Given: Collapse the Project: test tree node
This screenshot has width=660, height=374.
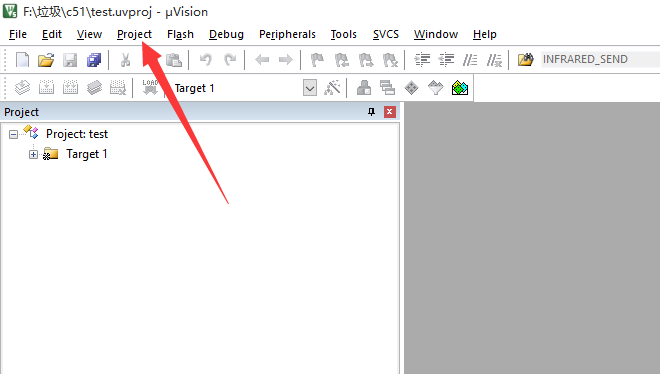Looking at the screenshot, I should coord(13,135).
